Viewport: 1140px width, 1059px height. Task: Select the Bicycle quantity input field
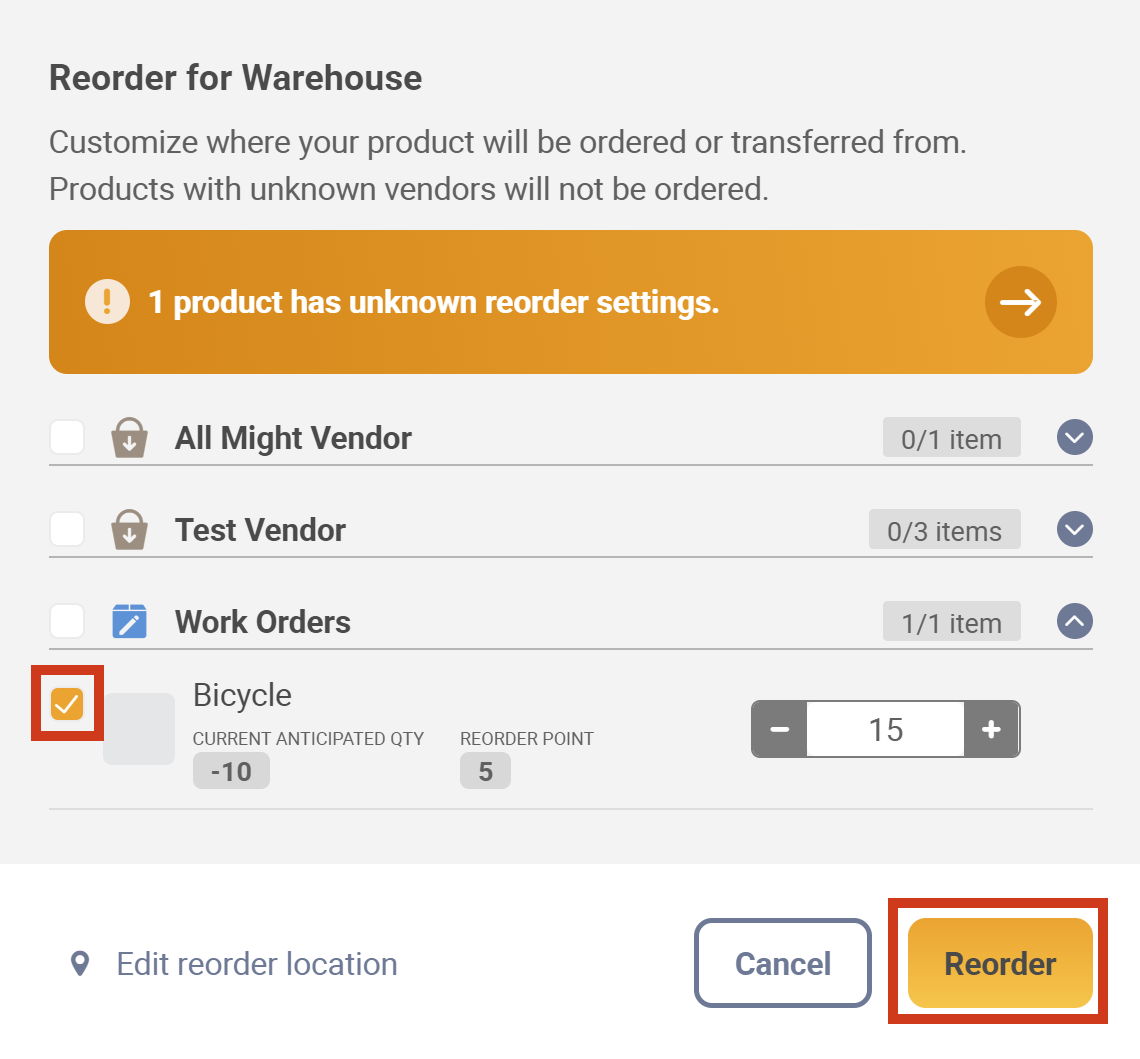(885, 729)
